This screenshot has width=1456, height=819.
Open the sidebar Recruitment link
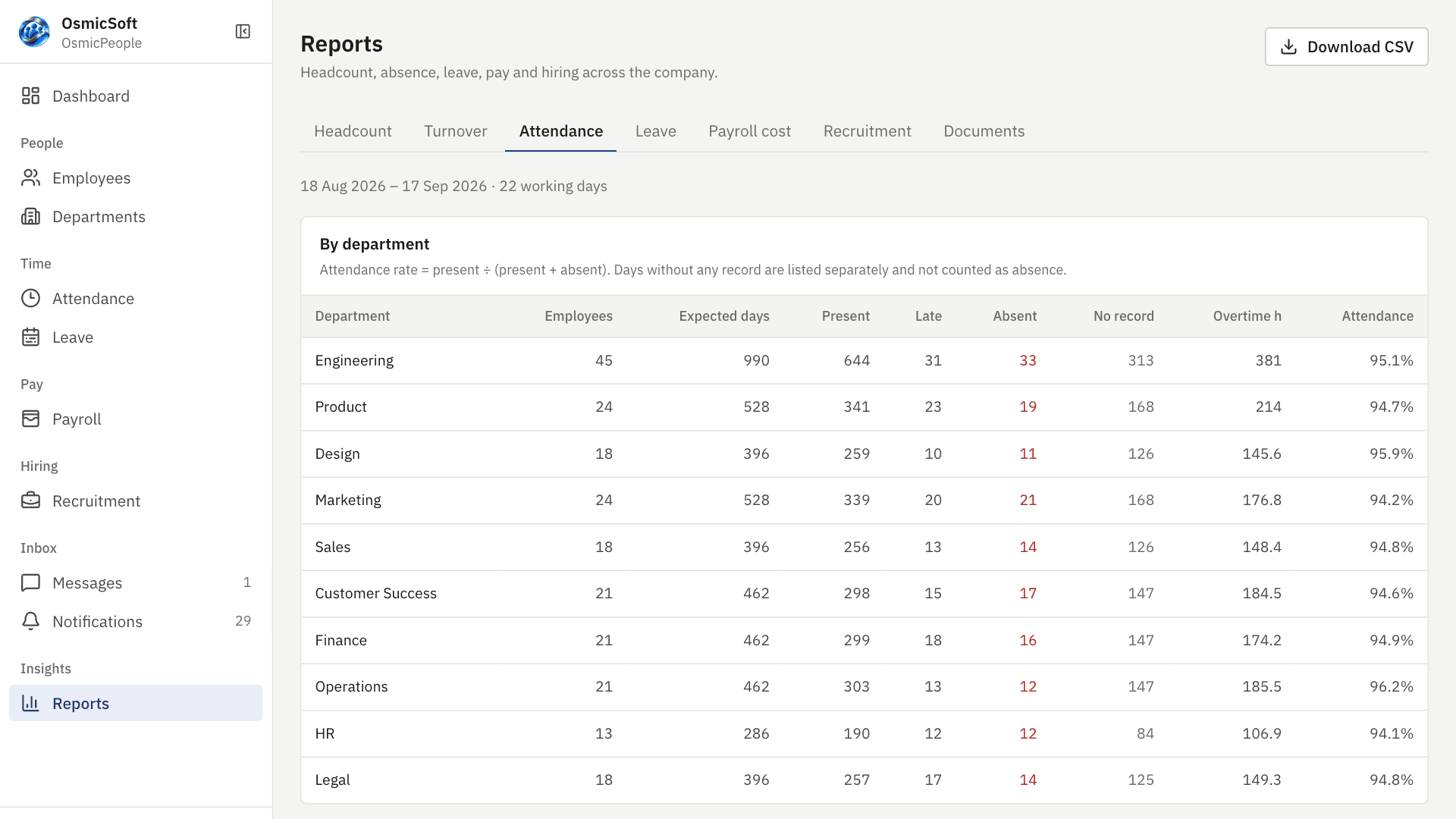tap(136, 501)
